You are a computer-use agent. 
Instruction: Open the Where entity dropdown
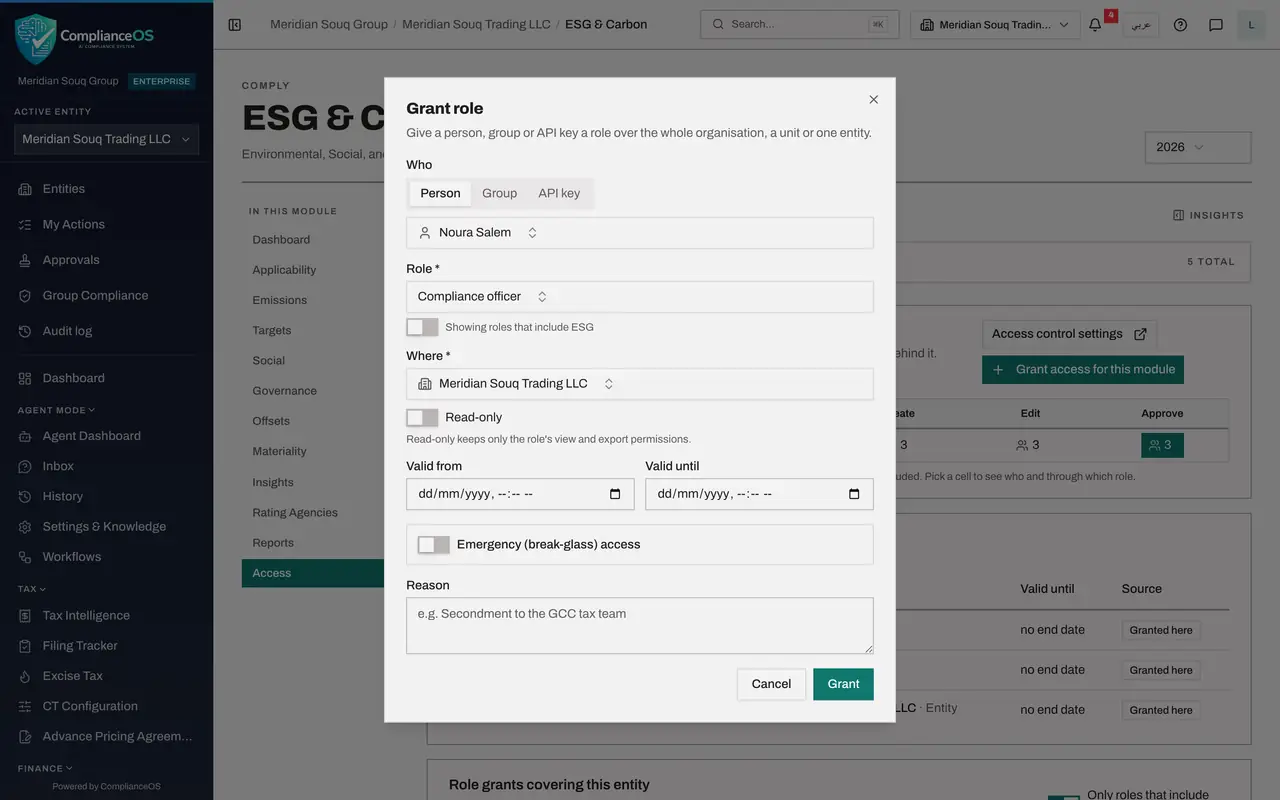coord(640,384)
